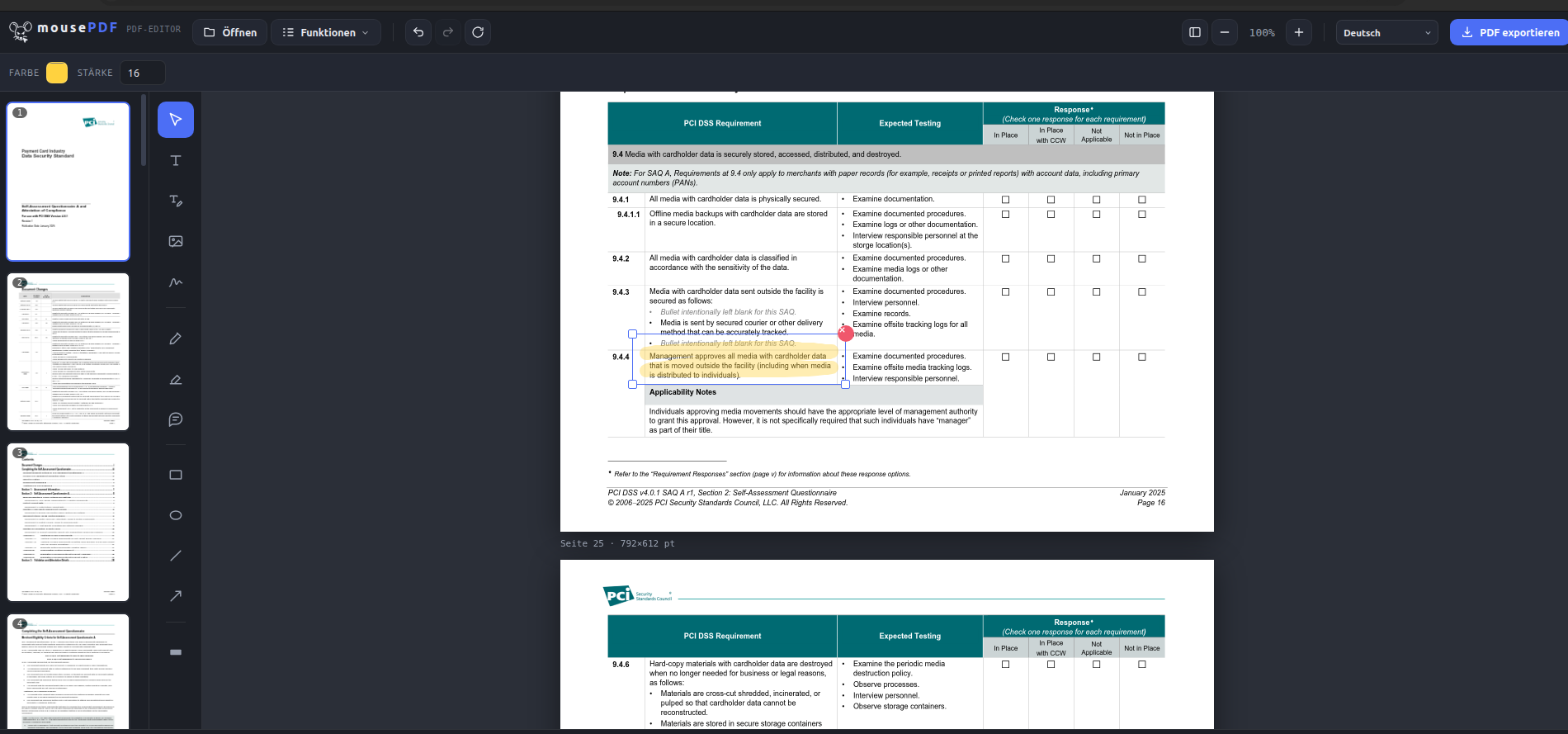Open the yellow Farbe color swatch
The width and height of the screenshot is (1568, 734).
(57, 73)
